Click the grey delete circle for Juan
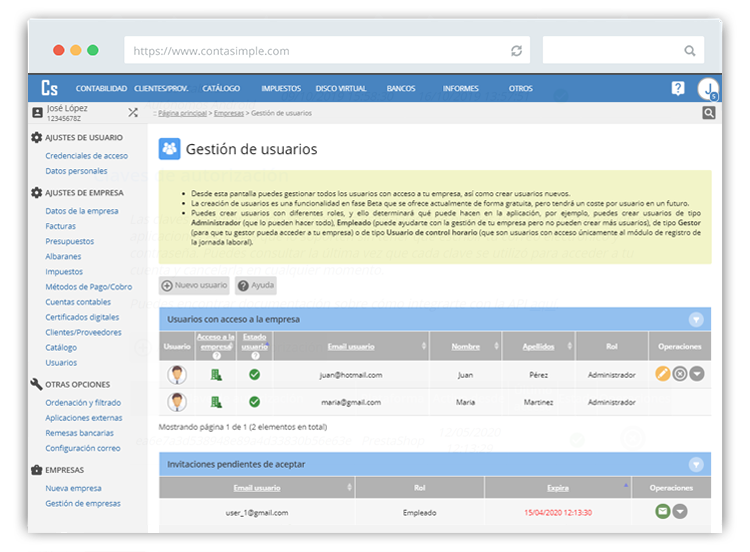Image resolution: width=750 pixels, height=552 pixels. (680, 373)
